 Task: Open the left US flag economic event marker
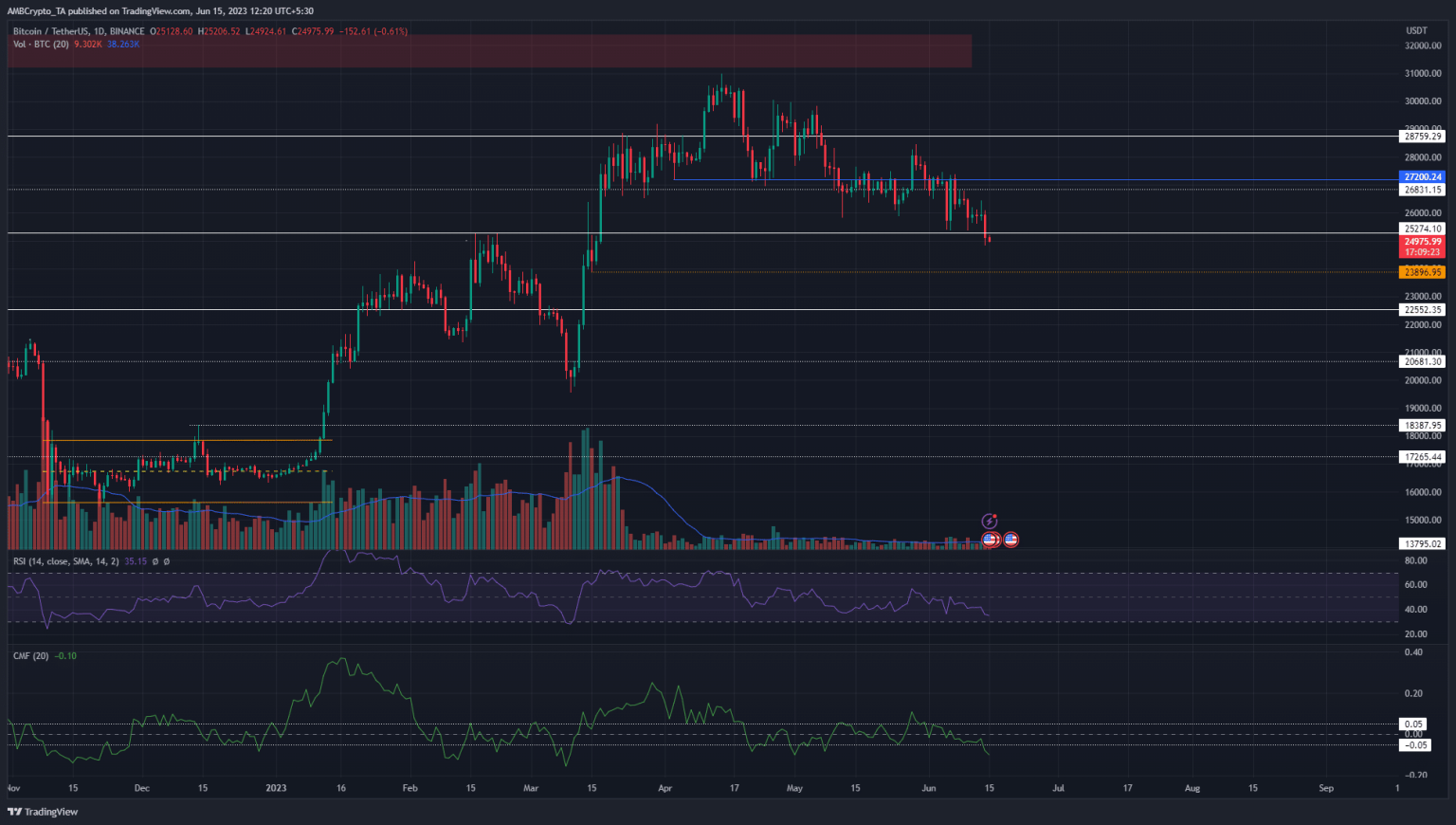point(988,540)
